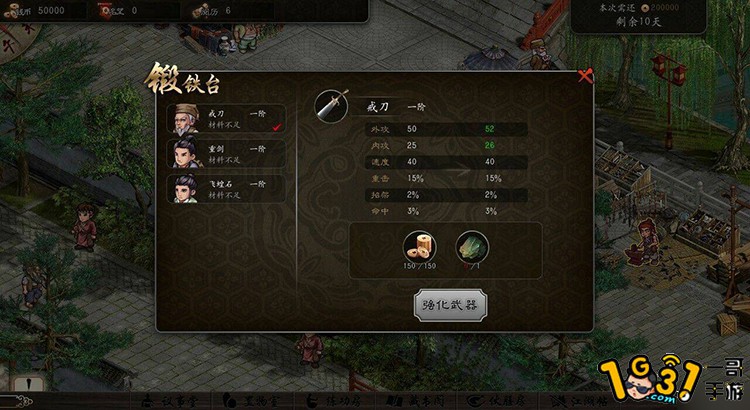Click the sword weapon icon in details

331,106
